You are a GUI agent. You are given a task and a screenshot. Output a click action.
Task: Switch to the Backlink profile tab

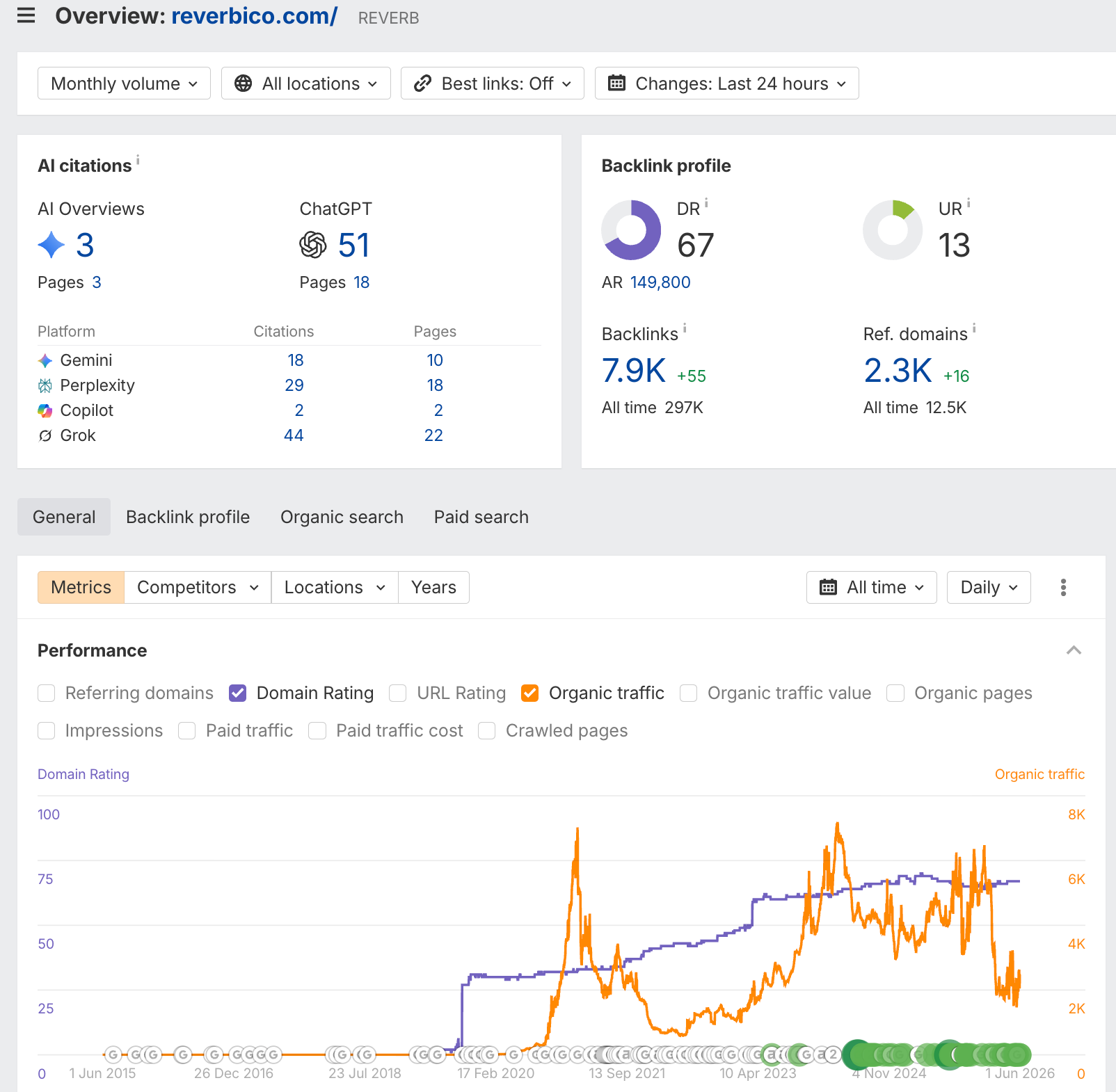click(188, 517)
